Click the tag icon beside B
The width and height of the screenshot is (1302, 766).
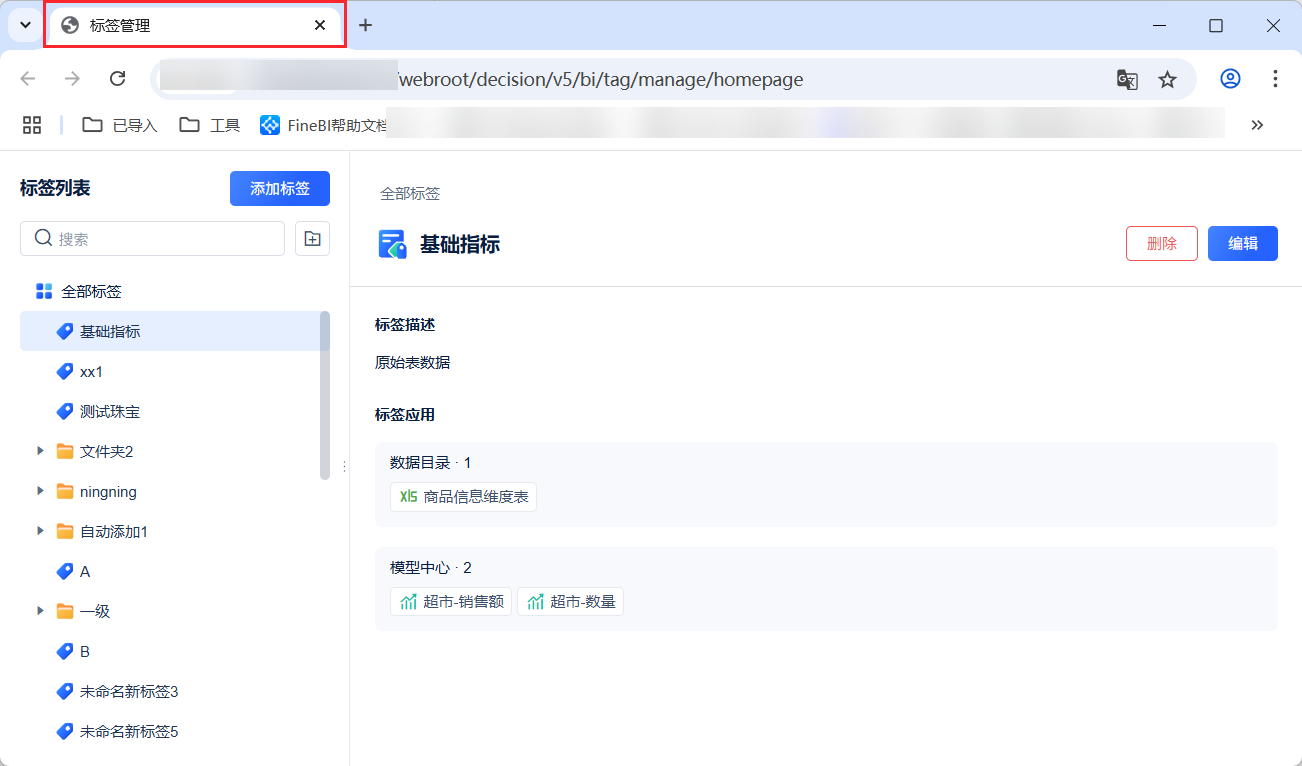(65, 651)
